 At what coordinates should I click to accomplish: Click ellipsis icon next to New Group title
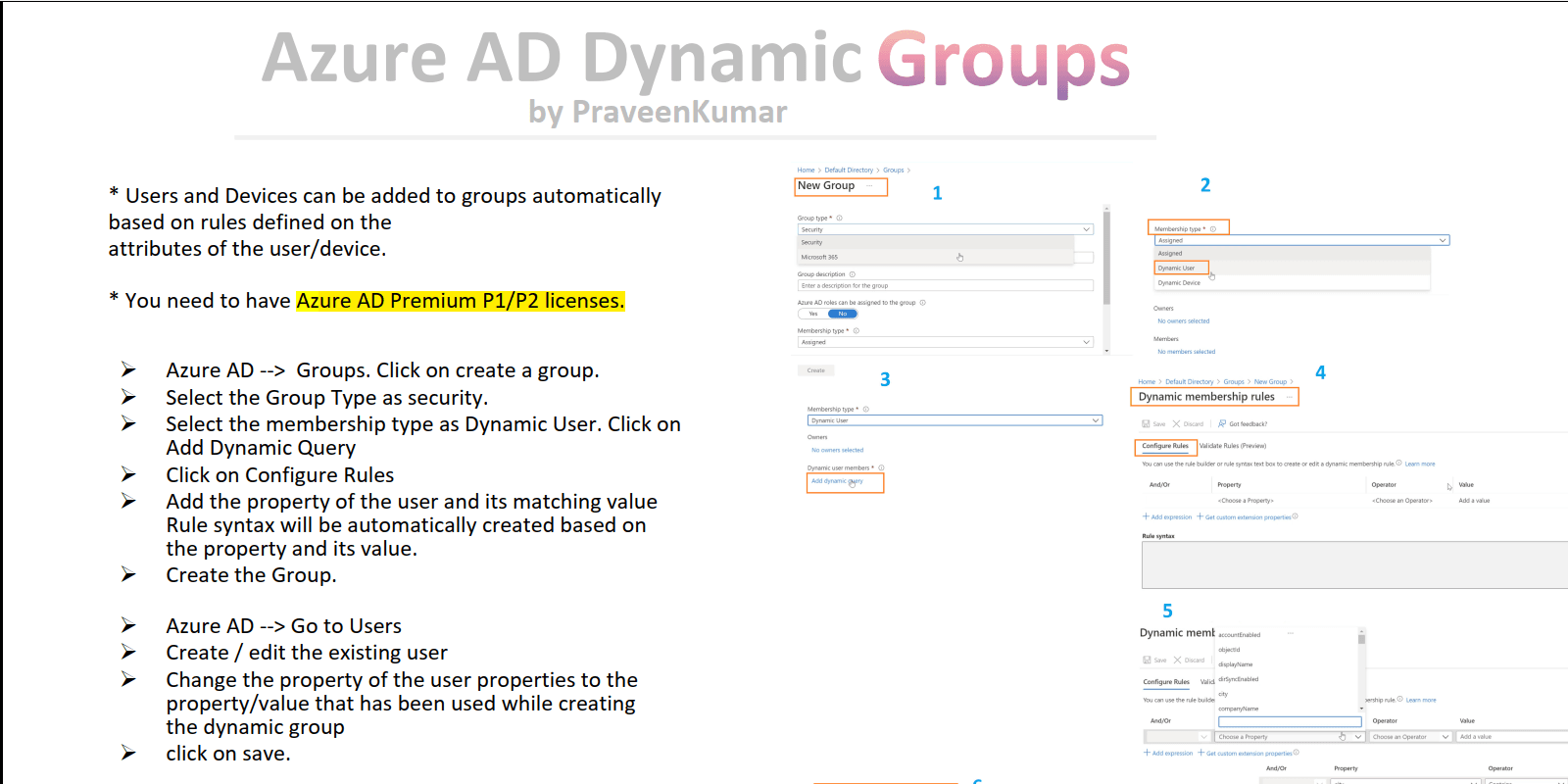(x=868, y=186)
